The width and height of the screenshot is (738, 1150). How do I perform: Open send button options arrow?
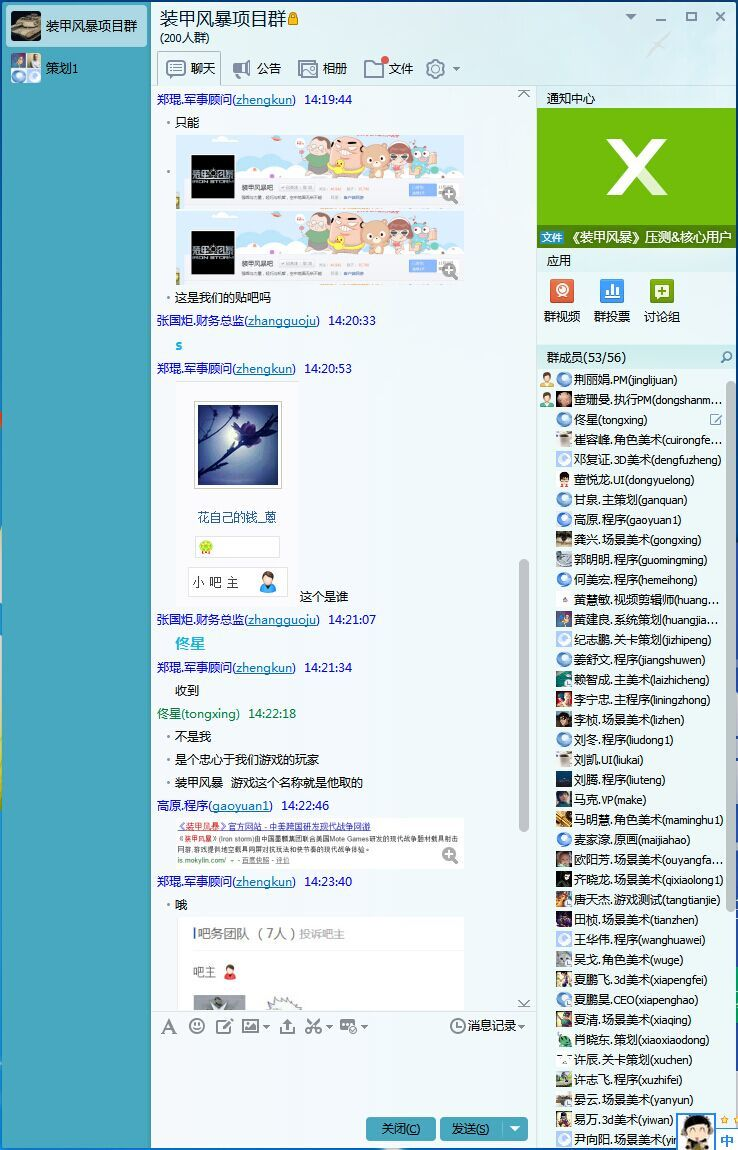[515, 1129]
